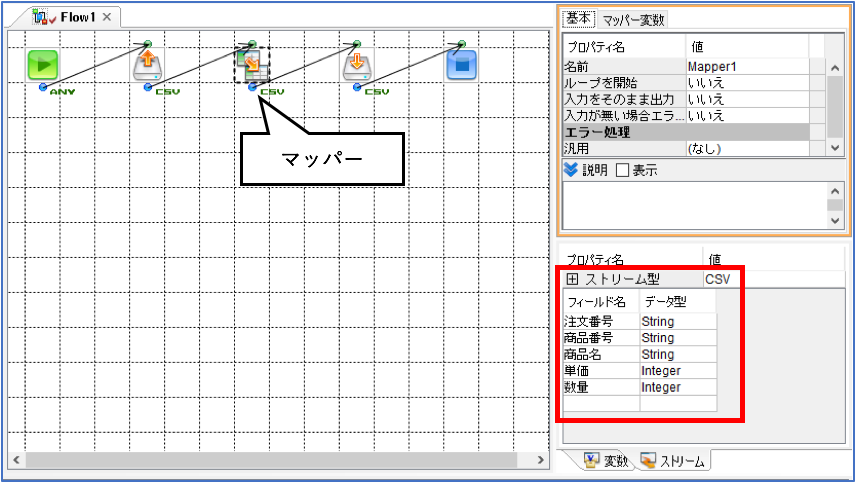Screen dimensions: 857x482
Task: Collapse the 説明 section chevron
Action: 571,170
